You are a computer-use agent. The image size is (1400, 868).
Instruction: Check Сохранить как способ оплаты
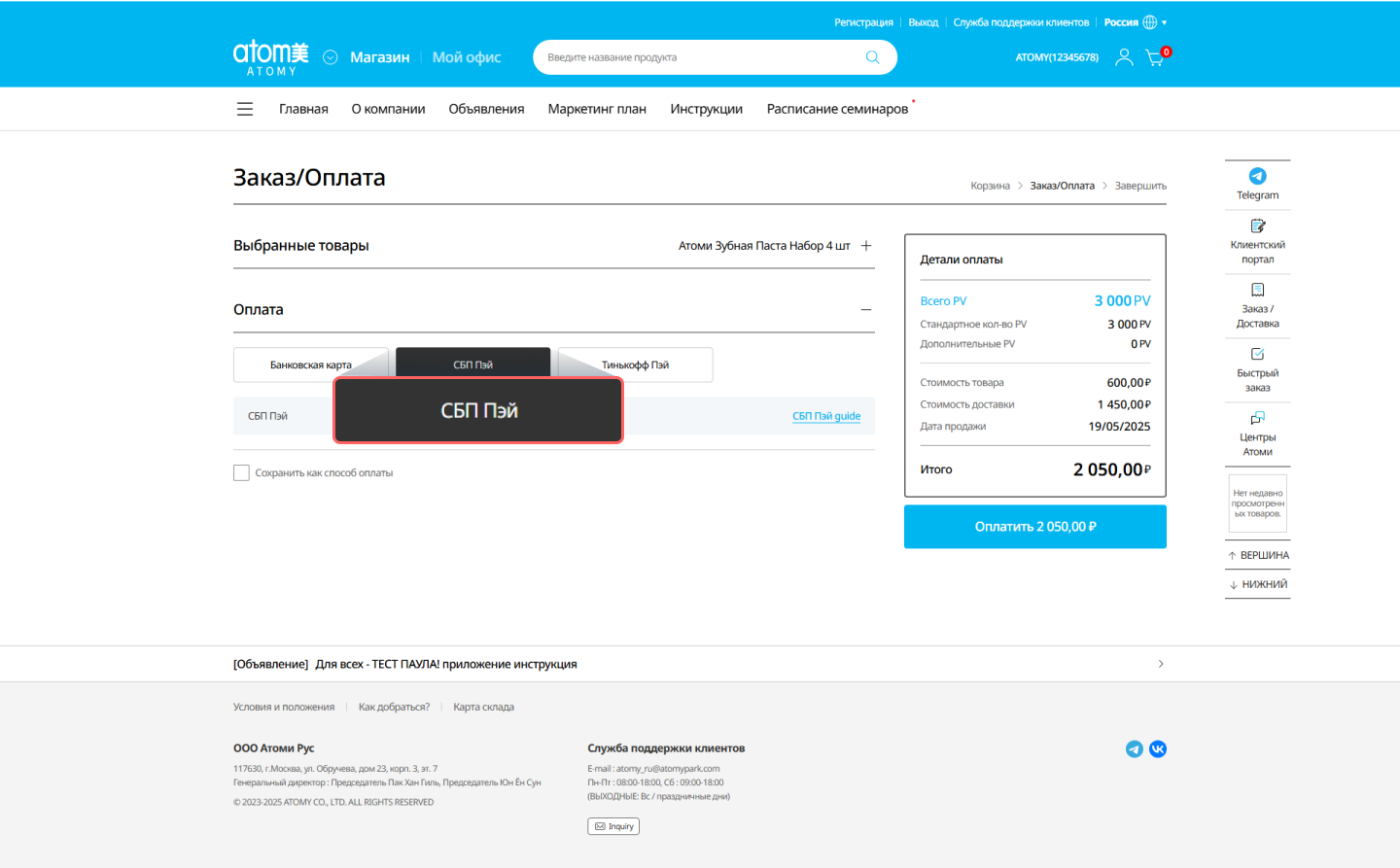point(241,472)
